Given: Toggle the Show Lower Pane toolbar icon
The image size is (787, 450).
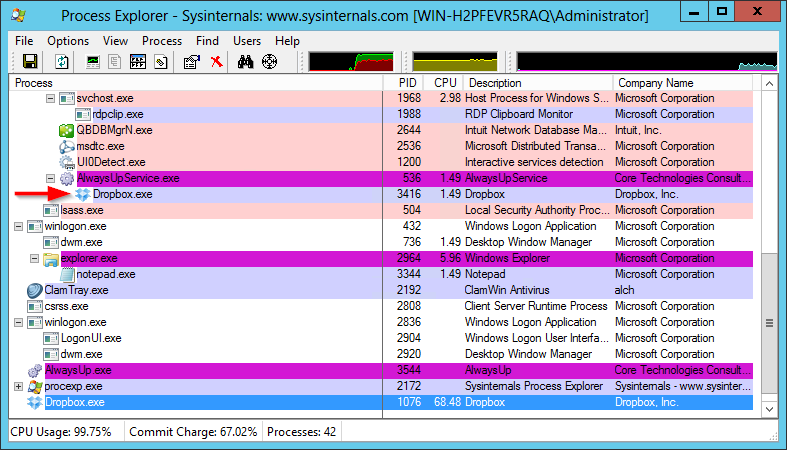Looking at the screenshot, I should (138, 62).
